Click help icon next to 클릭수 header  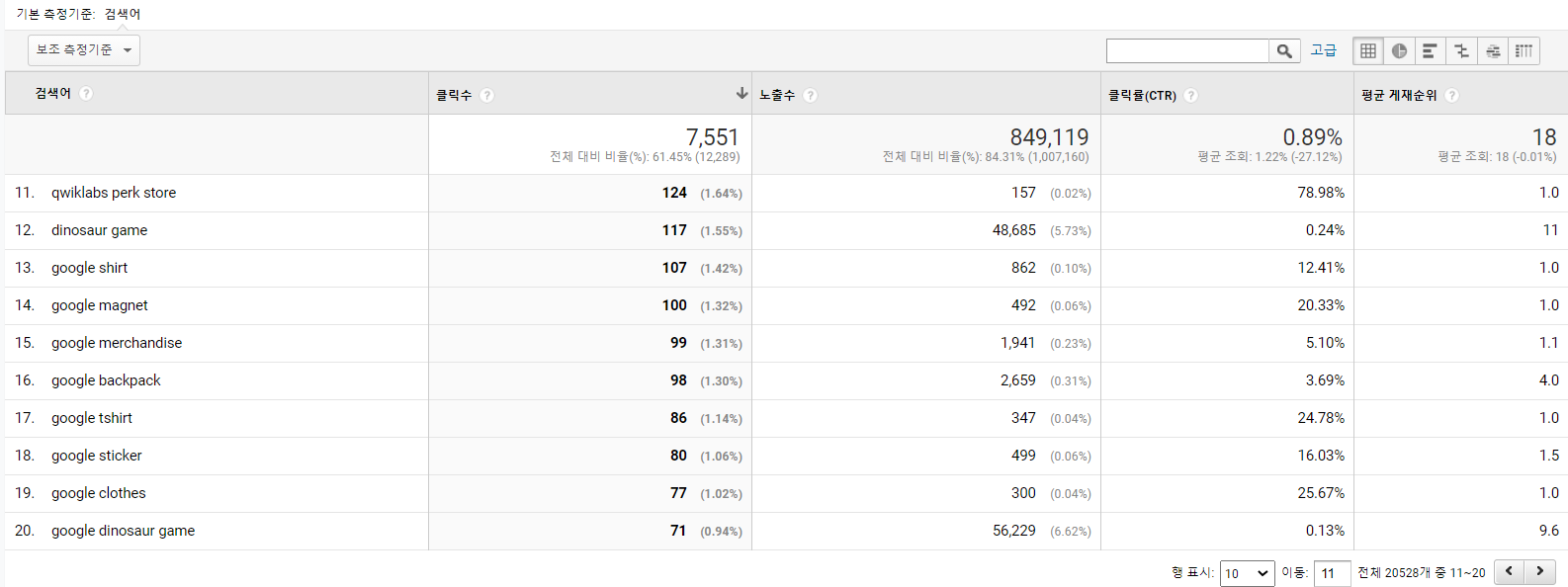click(x=486, y=95)
